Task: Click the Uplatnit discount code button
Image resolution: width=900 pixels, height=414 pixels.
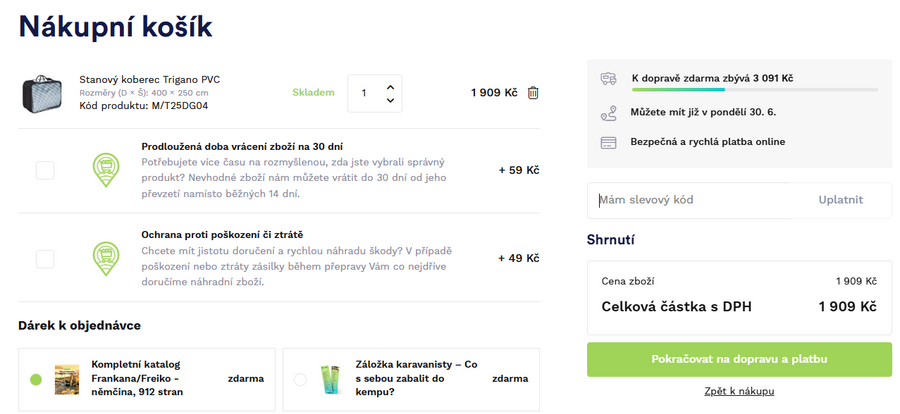Action: [x=840, y=200]
